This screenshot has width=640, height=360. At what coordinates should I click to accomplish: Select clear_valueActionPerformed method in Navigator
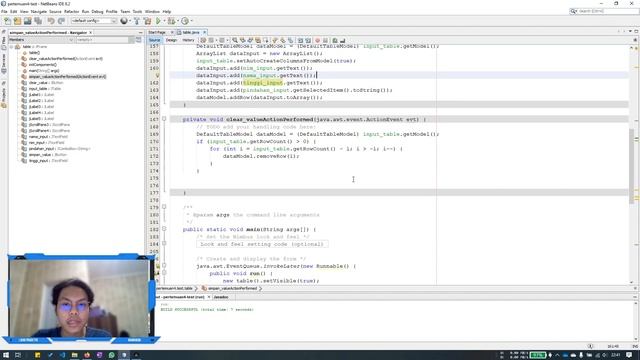click(x=65, y=59)
